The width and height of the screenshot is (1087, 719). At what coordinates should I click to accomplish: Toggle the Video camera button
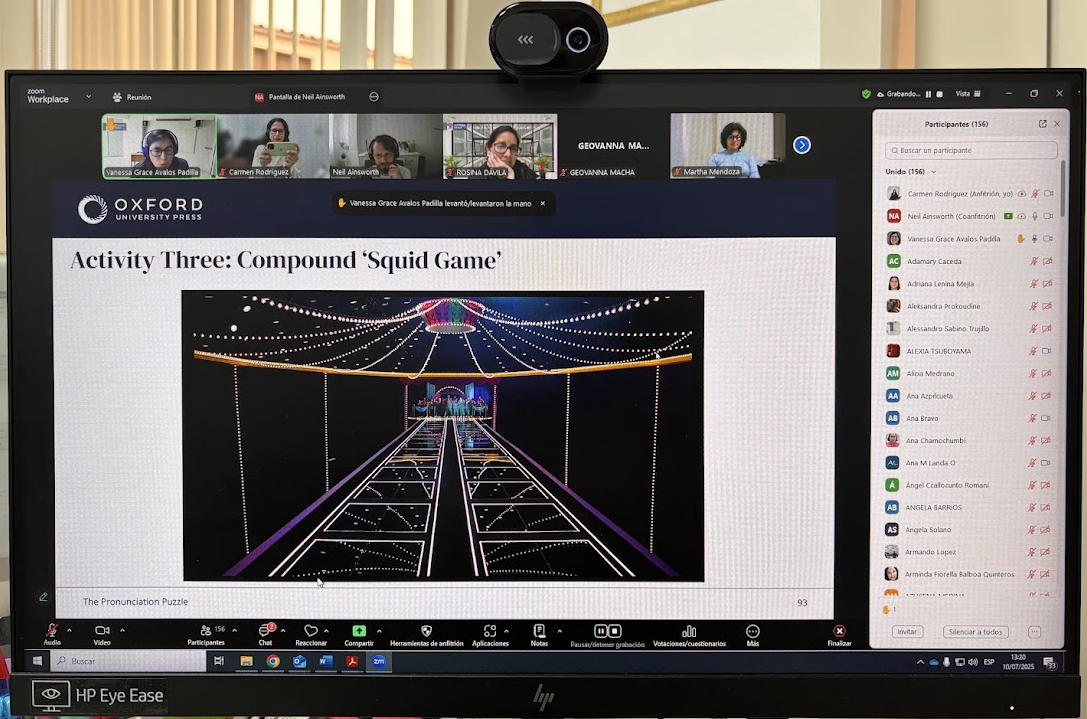(x=102, y=633)
